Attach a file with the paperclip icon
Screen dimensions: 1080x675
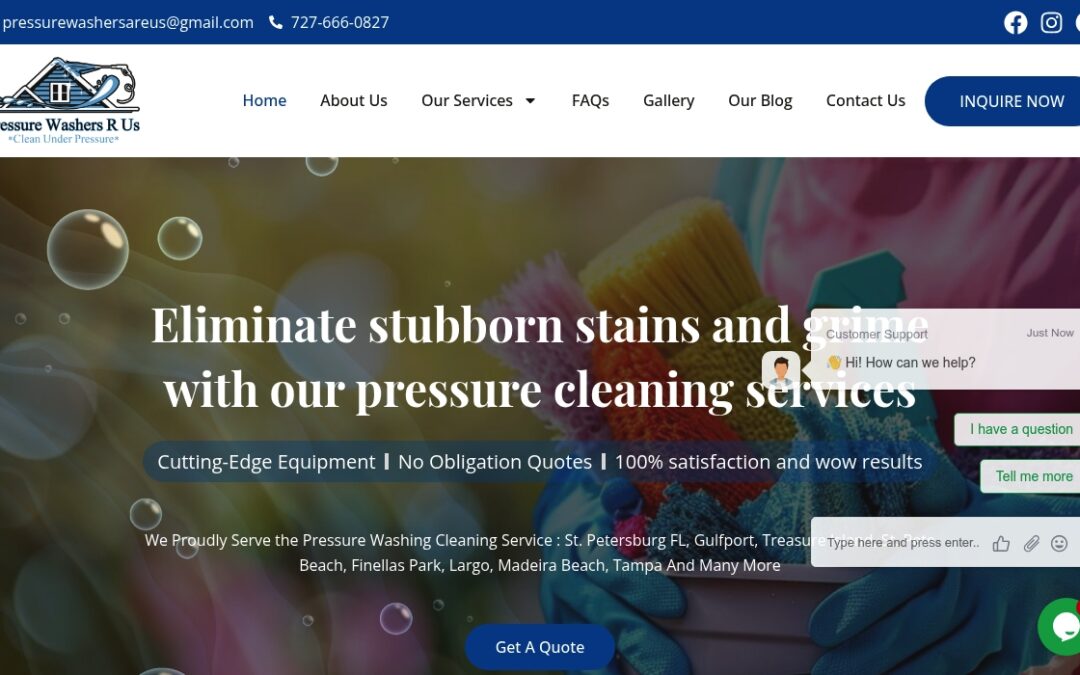[1031, 543]
